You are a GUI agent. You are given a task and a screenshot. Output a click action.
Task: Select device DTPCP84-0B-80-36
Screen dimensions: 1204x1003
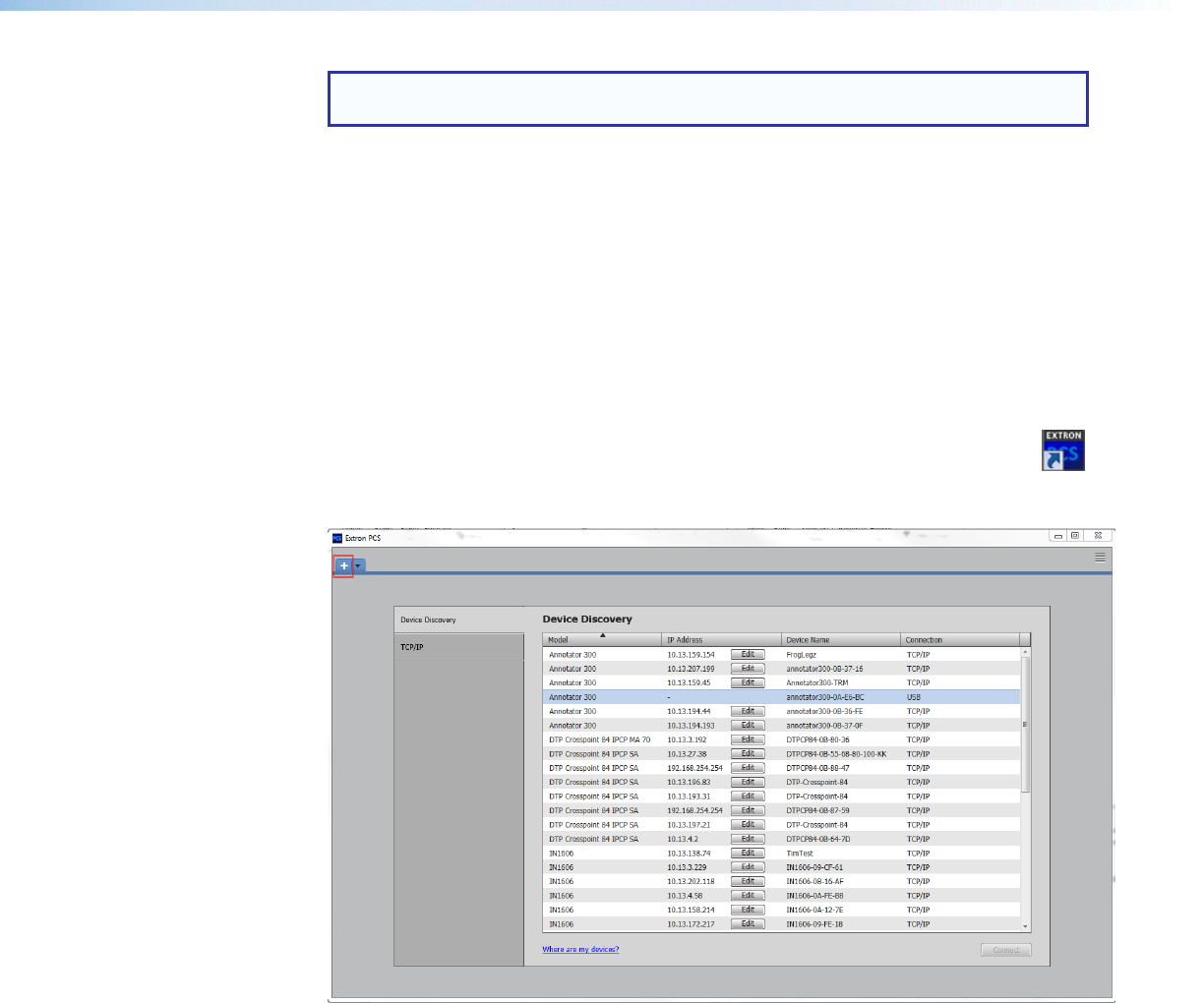pyautogui.click(x=817, y=739)
